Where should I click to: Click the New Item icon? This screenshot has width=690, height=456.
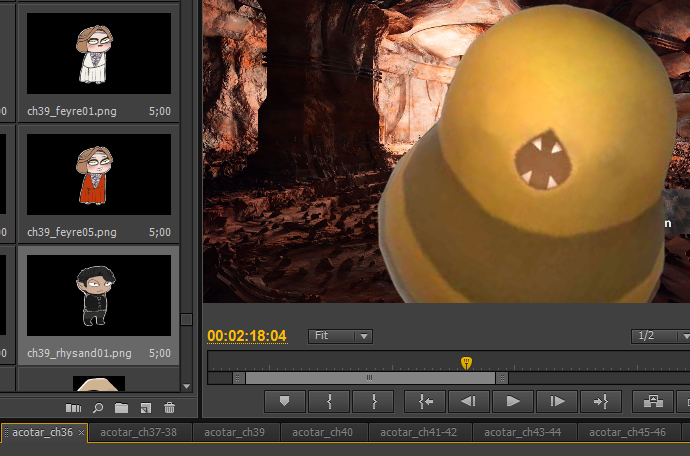click(x=146, y=408)
